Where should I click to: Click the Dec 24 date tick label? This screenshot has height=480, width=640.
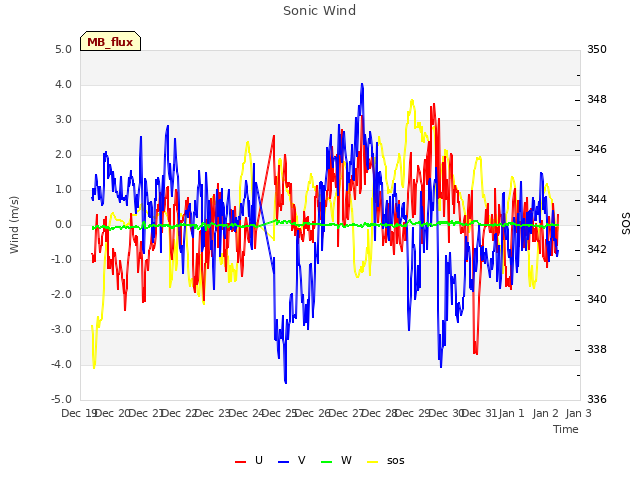(x=246, y=413)
